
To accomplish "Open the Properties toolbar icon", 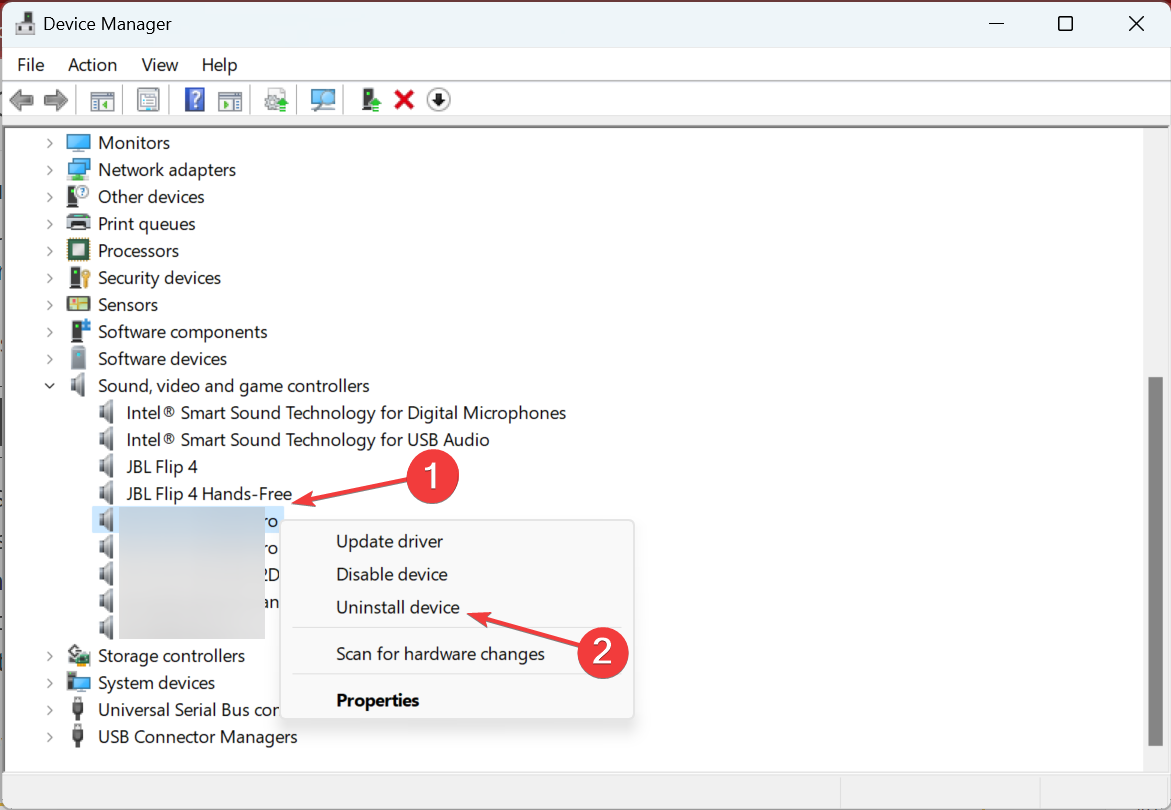I will (148, 99).
